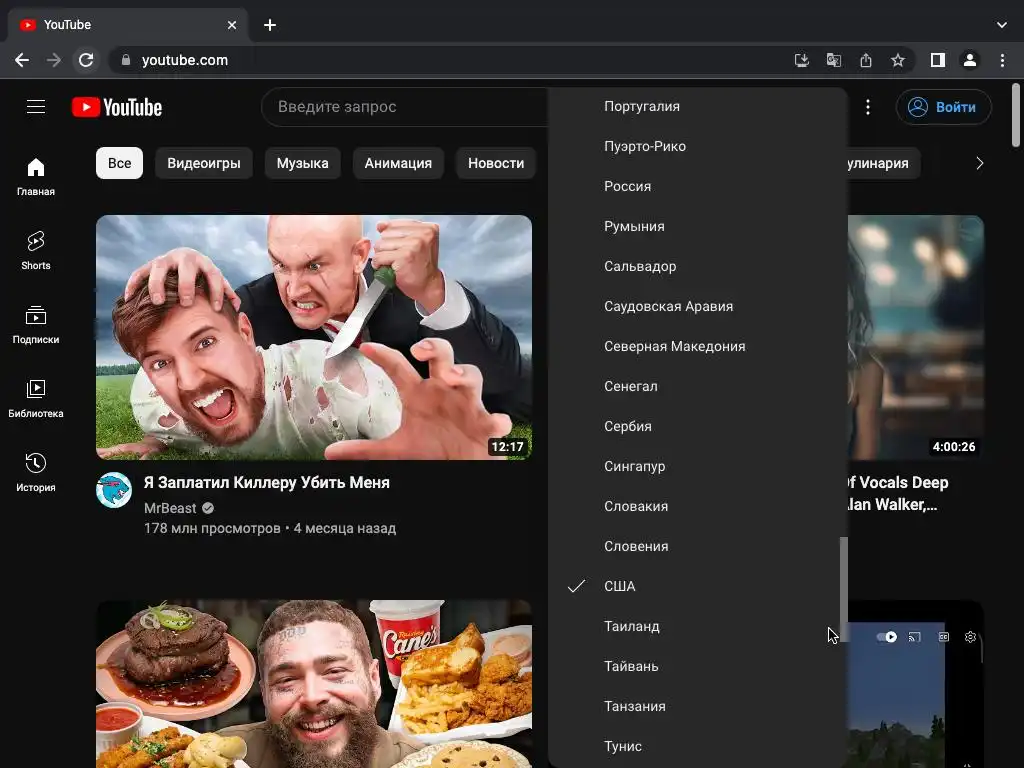Open Библиотека library in sidebar
1024x768 pixels.
[x=36, y=398]
